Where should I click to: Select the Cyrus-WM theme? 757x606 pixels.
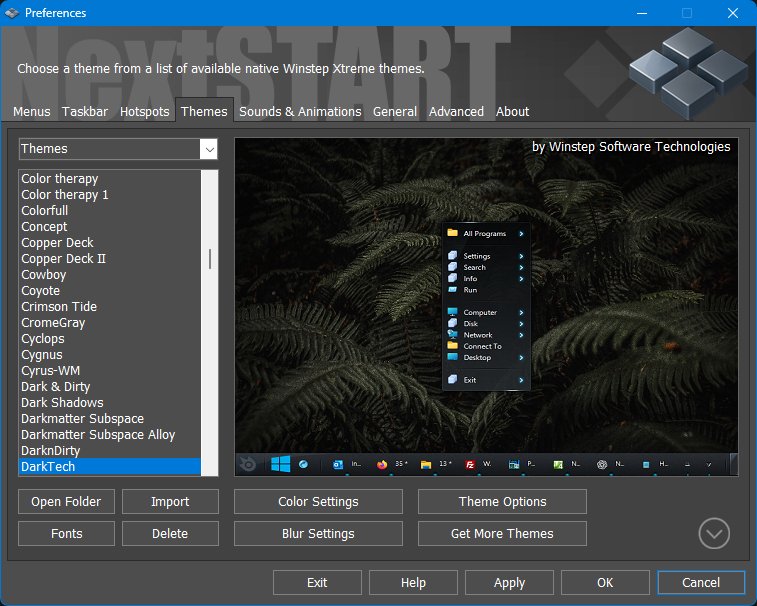[x=110, y=370]
